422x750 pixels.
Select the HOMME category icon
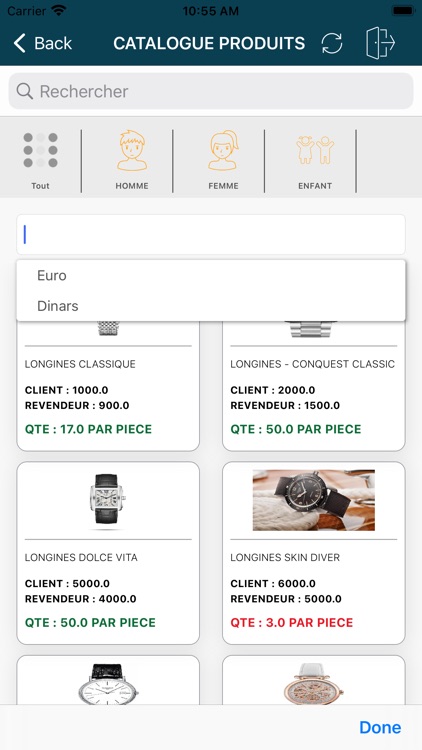132,151
